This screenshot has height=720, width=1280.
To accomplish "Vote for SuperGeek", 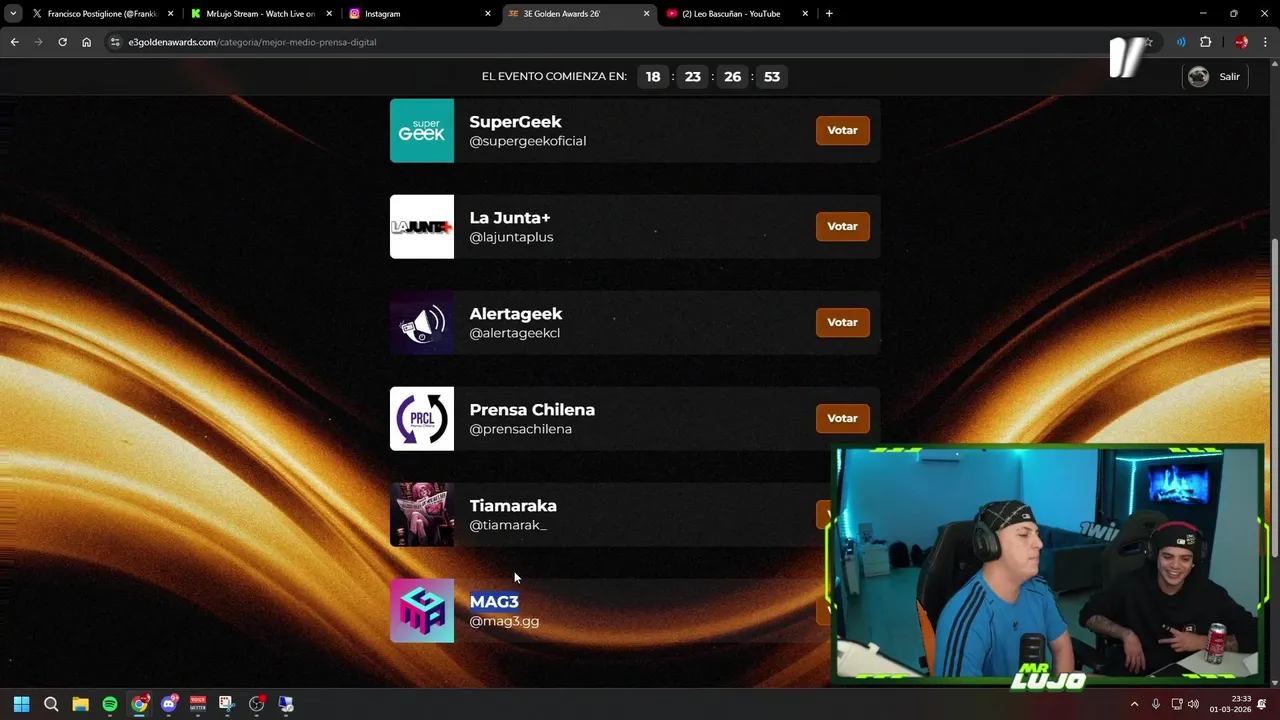I will (x=842, y=130).
